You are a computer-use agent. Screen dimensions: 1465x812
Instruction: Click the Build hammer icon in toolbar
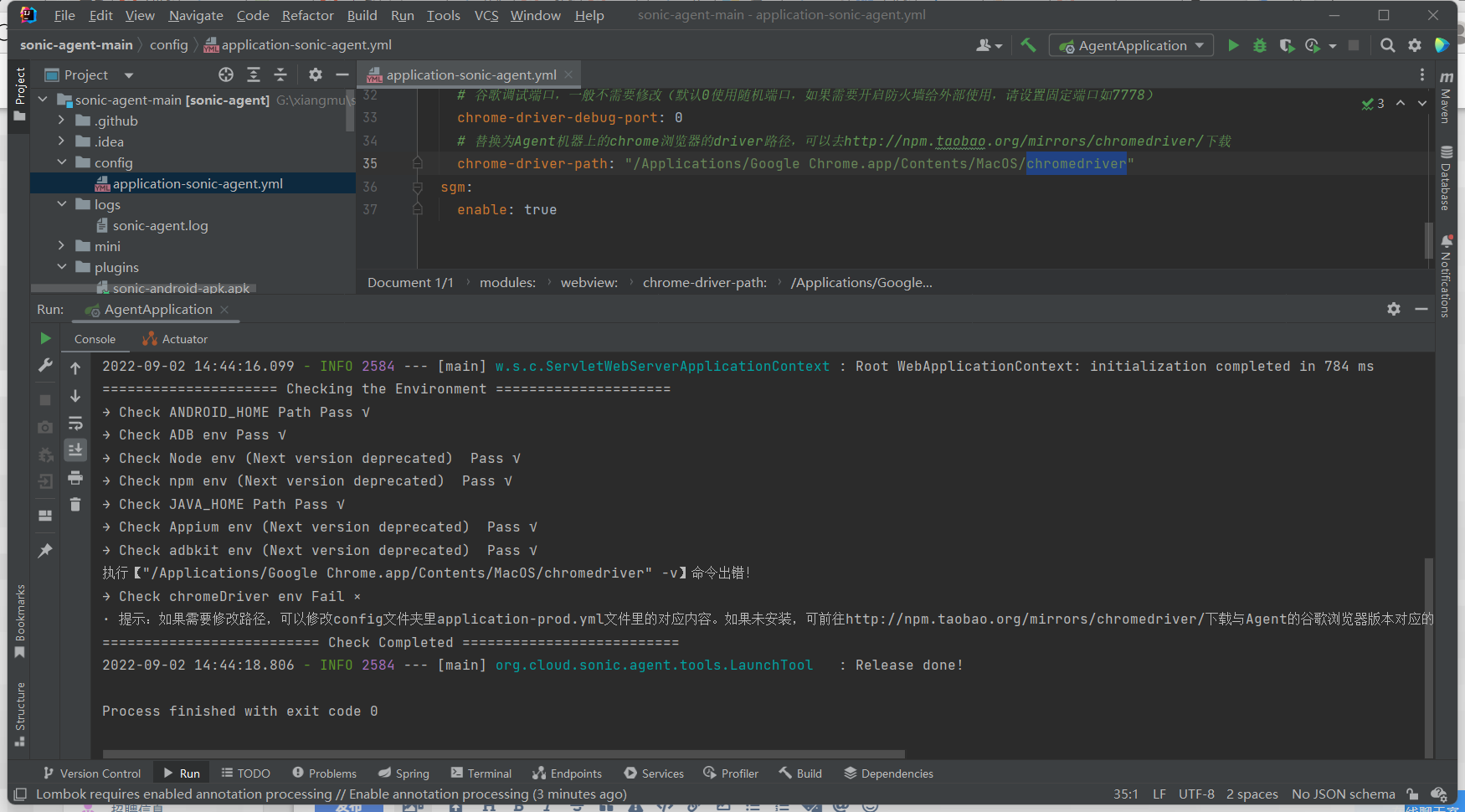coord(1028,45)
